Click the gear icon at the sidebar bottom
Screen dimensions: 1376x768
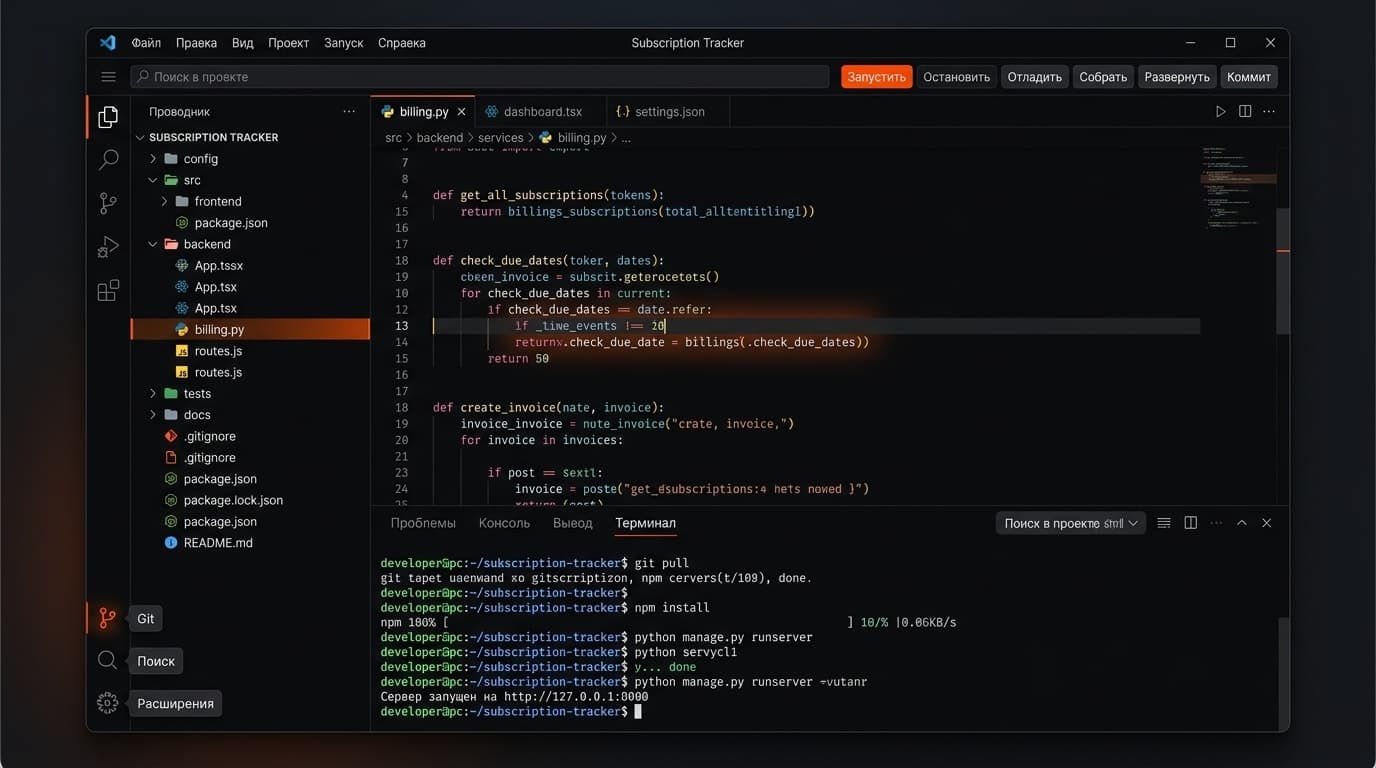(108, 703)
